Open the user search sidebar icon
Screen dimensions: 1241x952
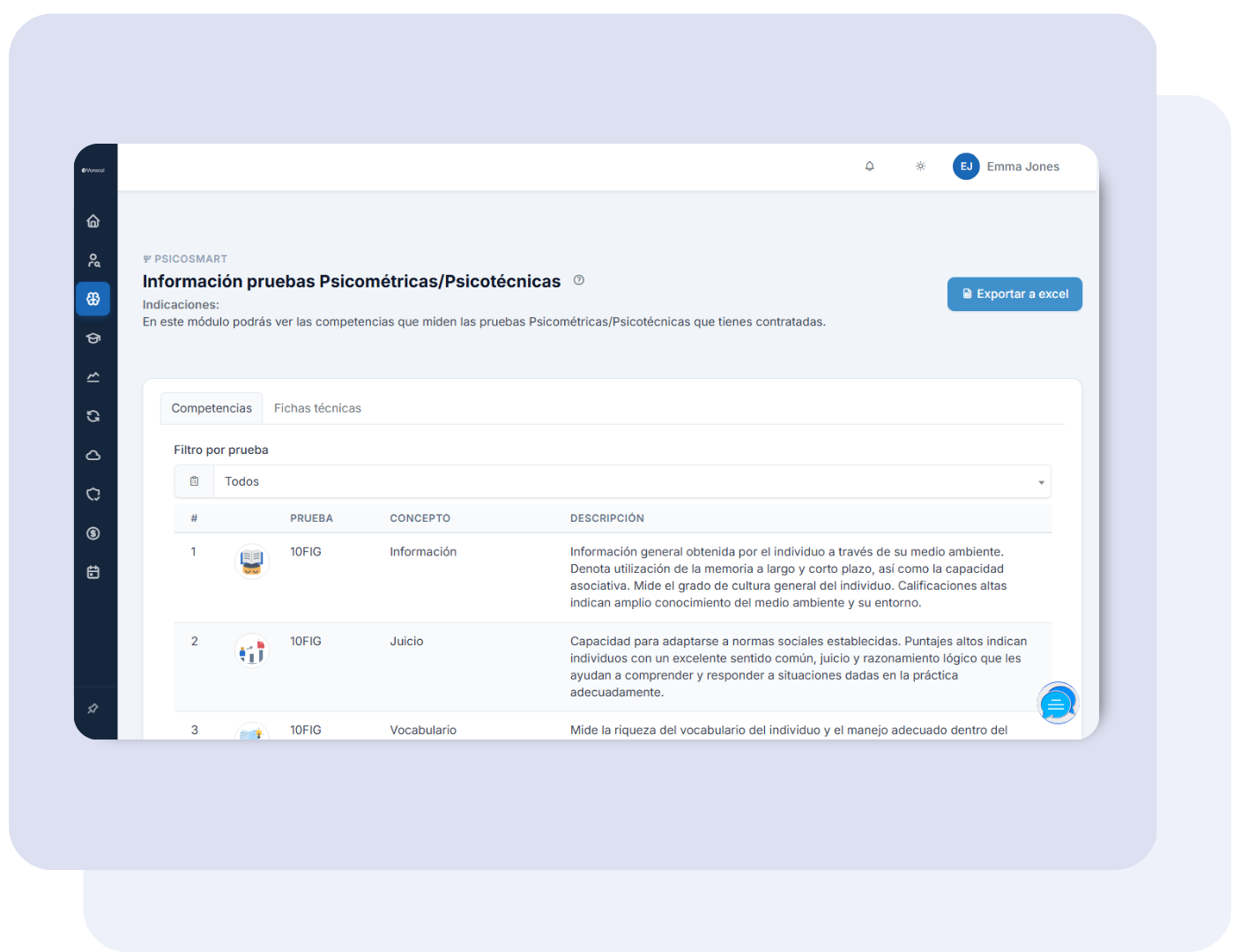[93, 260]
